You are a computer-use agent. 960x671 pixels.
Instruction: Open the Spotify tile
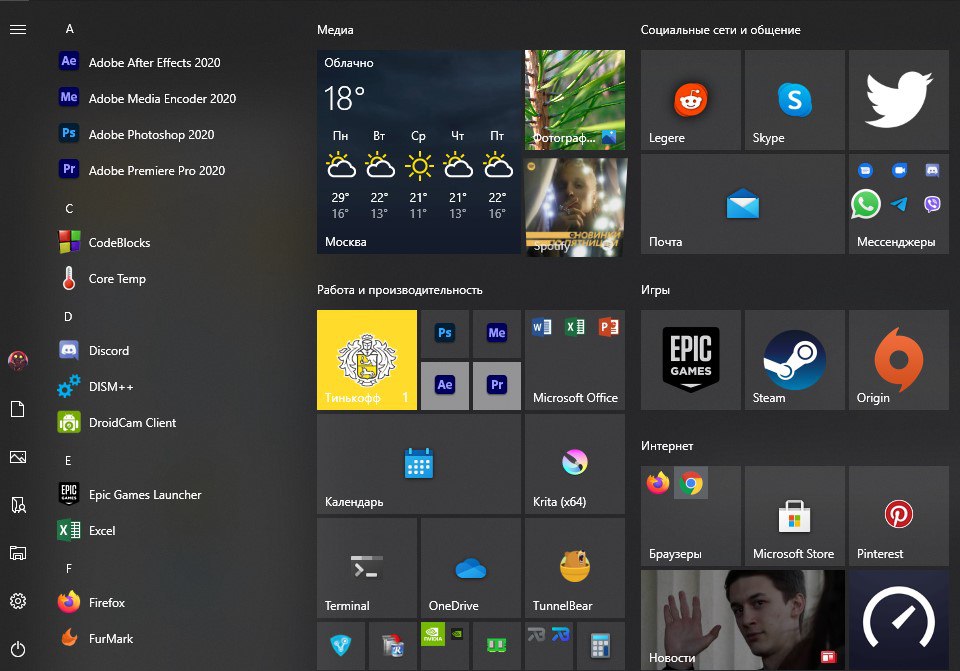point(575,206)
